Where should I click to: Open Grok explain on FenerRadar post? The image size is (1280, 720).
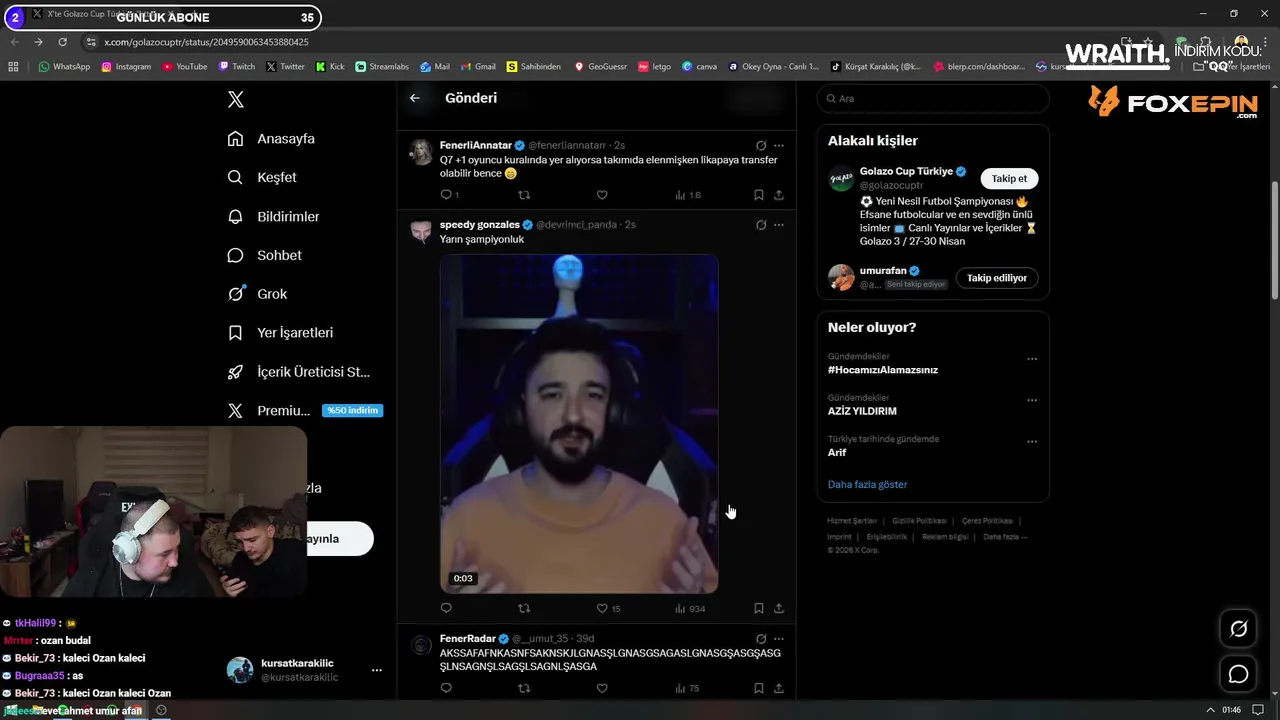click(761, 638)
